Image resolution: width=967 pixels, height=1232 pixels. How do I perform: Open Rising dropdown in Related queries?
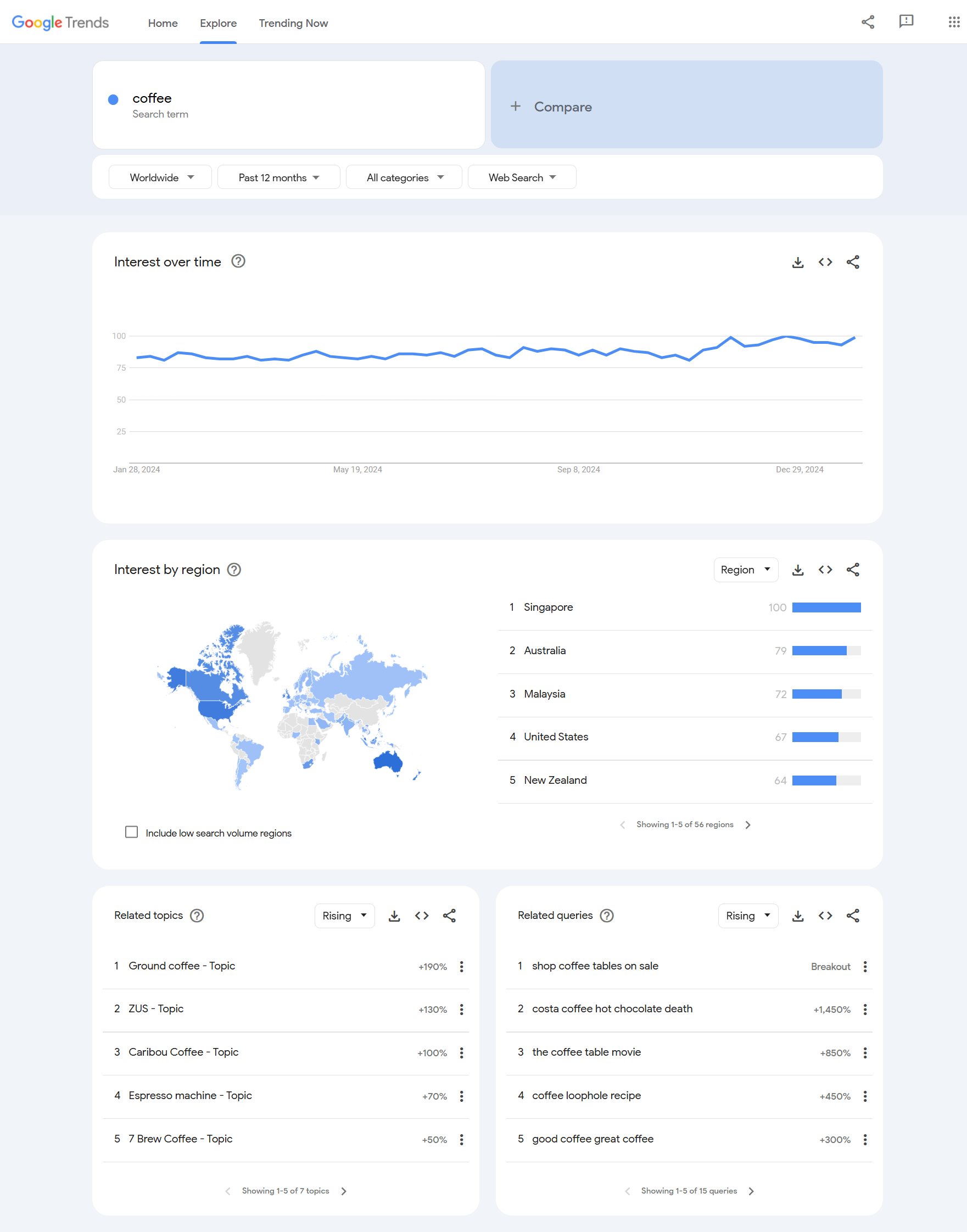pos(748,916)
